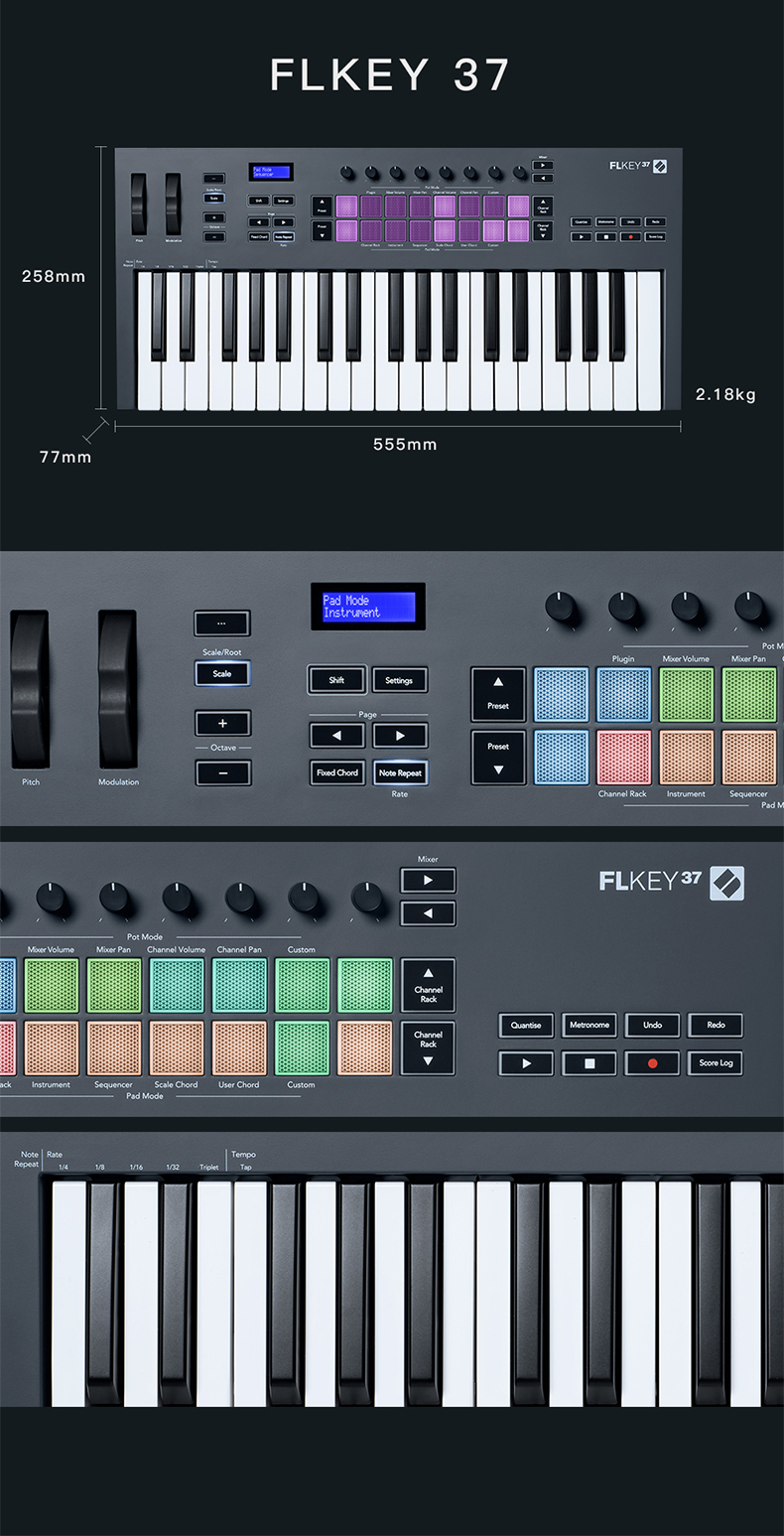Click the Shift button in the close-up

tap(336, 680)
